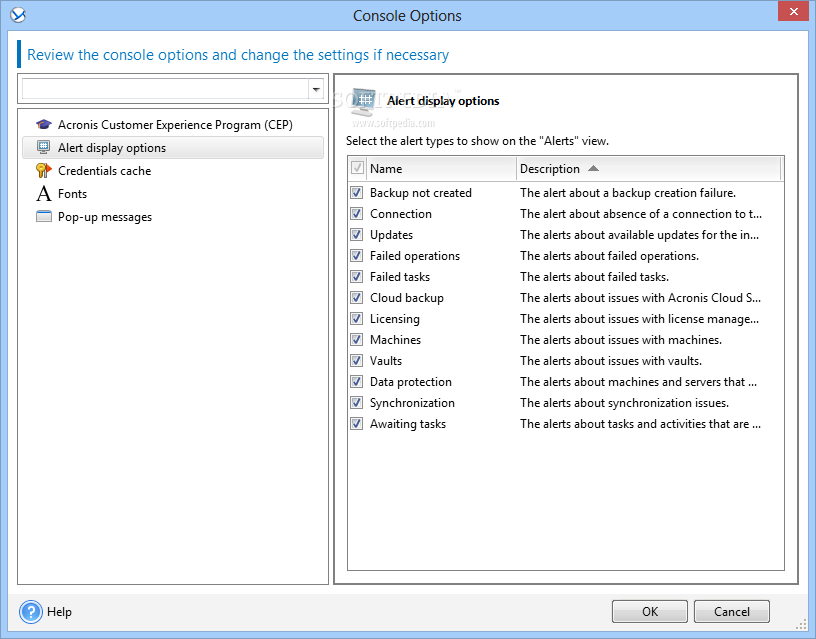The width and height of the screenshot is (816, 639).
Task: Toggle the Synchronization alert checkbox
Action: (x=356, y=402)
